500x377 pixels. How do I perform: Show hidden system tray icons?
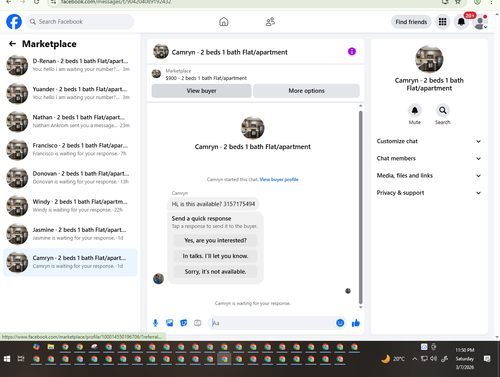414,359
